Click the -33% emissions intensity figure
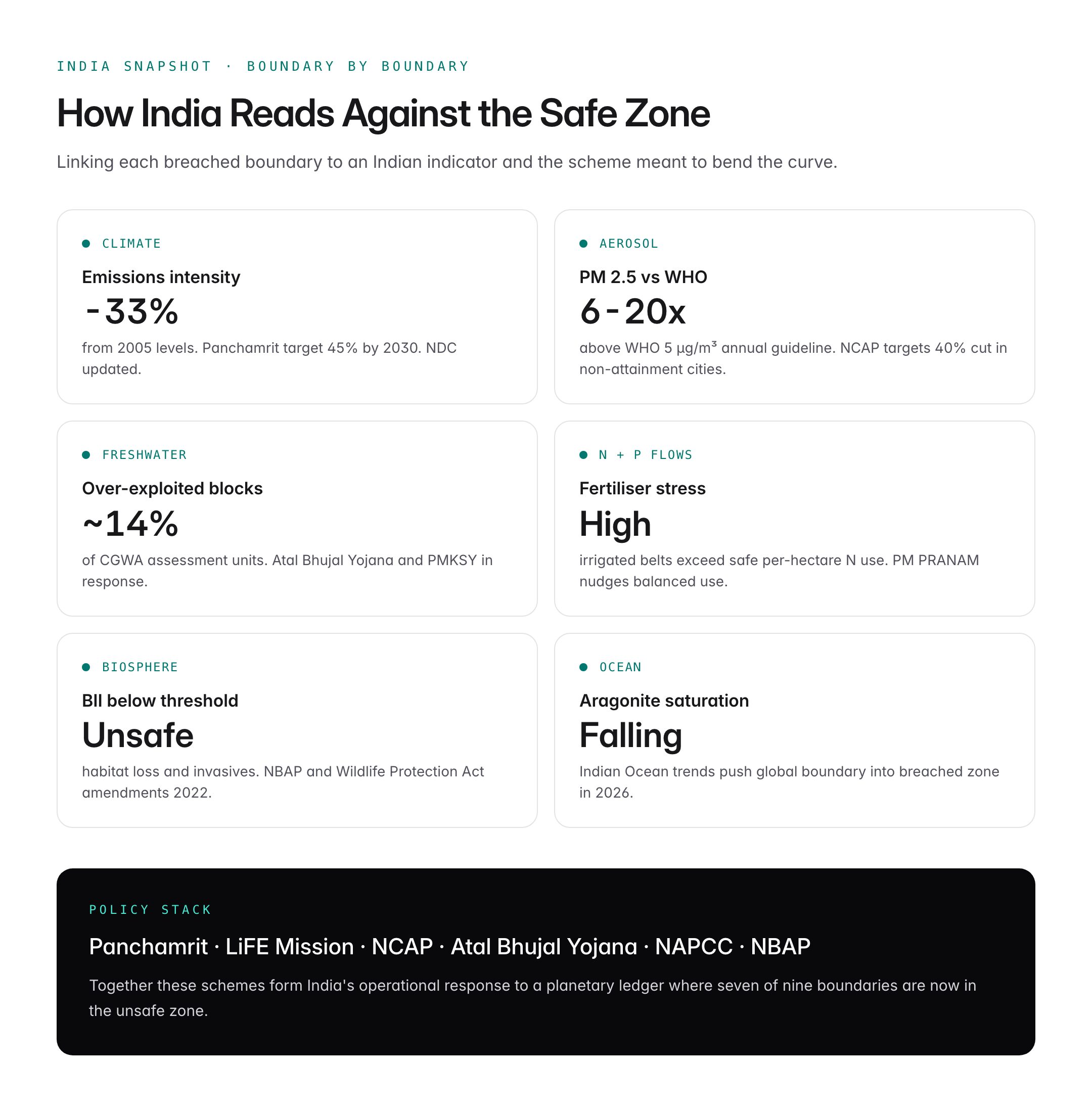The height and width of the screenshot is (1112, 1092). (x=131, y=312)
